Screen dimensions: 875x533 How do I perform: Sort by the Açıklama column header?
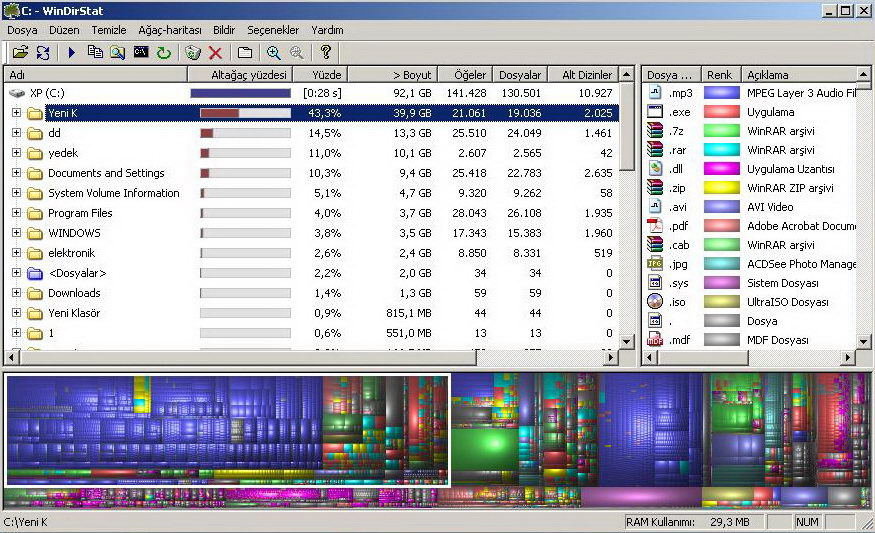pyautogui.click(x=799, y=75)
